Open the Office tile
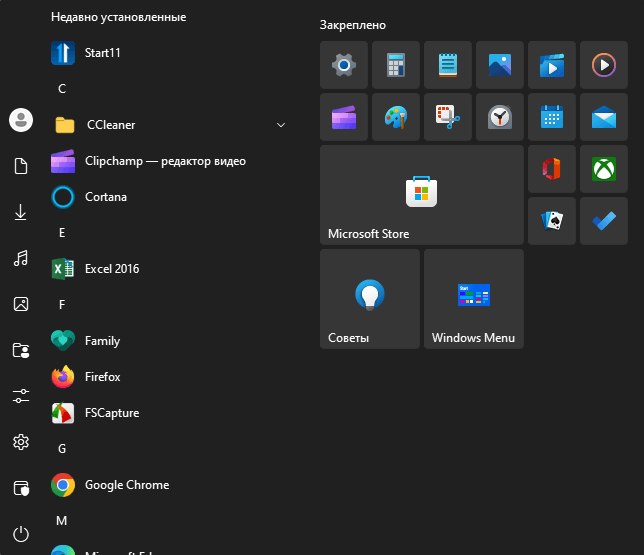Image resolution: width=644 pixels, height=555 pixels. pyautogui.click(x=552, y=169)
